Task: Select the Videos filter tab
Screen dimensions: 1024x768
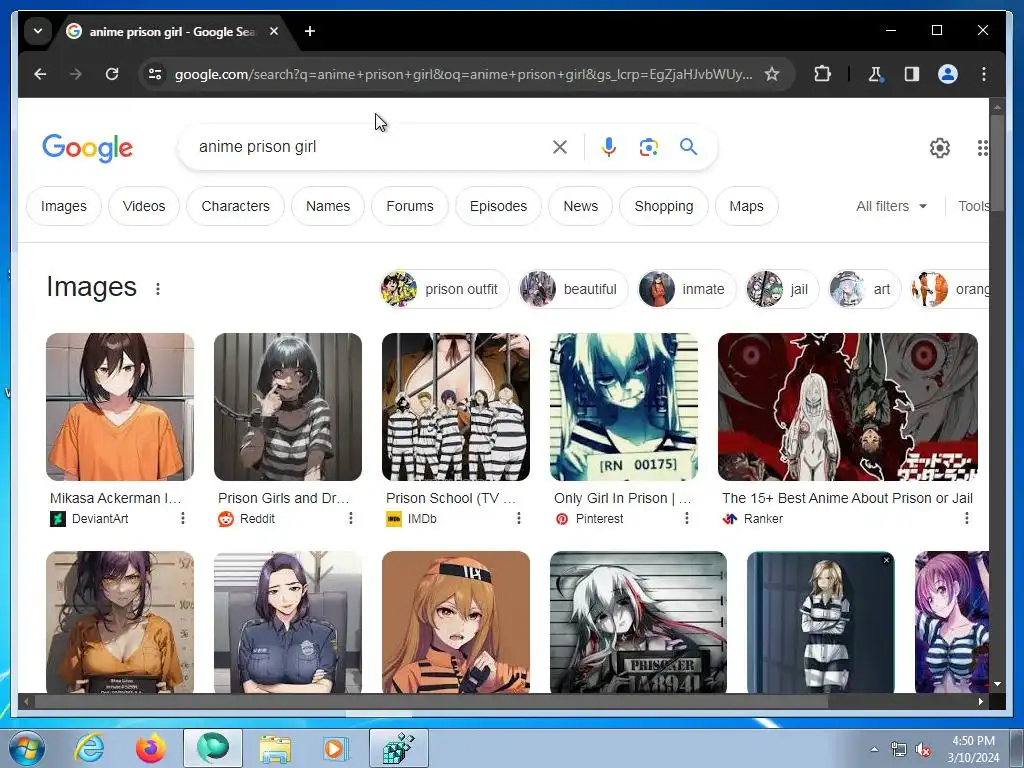Action: tap(144, 206)
